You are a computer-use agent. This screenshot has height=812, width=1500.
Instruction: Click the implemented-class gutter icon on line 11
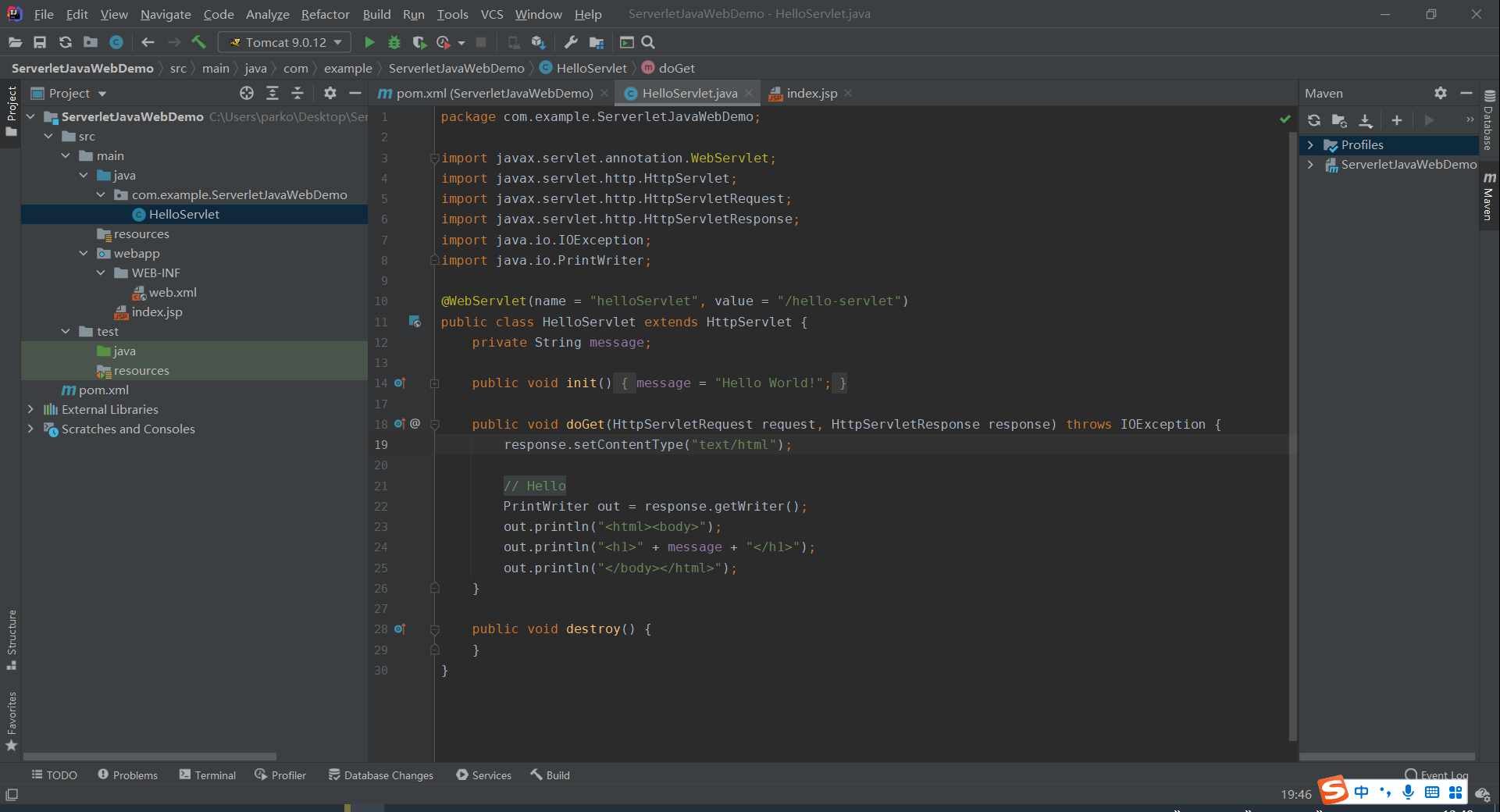tap(415, 322)
